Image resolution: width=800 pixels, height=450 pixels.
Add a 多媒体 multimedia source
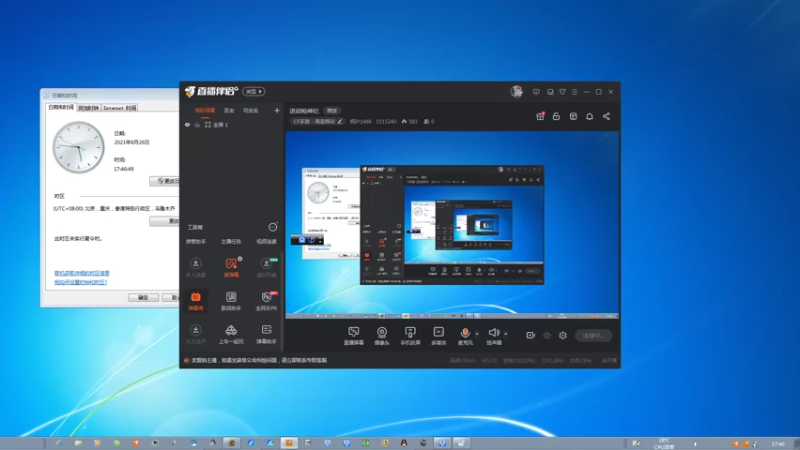pyautogui.click(x=439, y=336)
